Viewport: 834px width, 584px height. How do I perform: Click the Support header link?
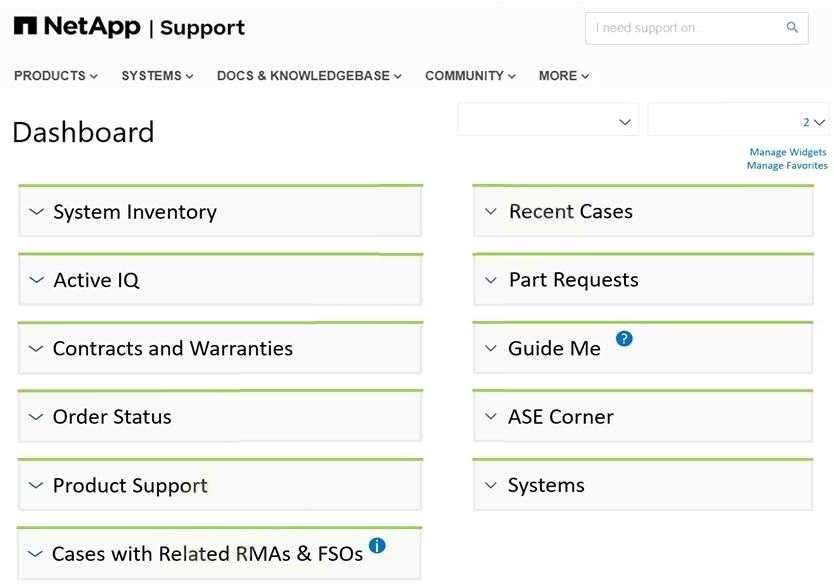click(x=202, y=28)
